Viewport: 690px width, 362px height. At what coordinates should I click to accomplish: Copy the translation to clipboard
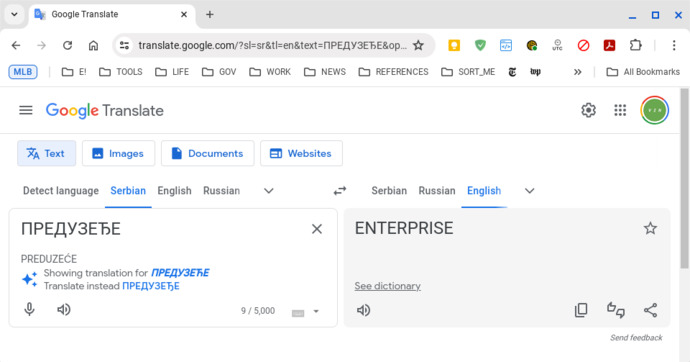(x=581, y=310)
